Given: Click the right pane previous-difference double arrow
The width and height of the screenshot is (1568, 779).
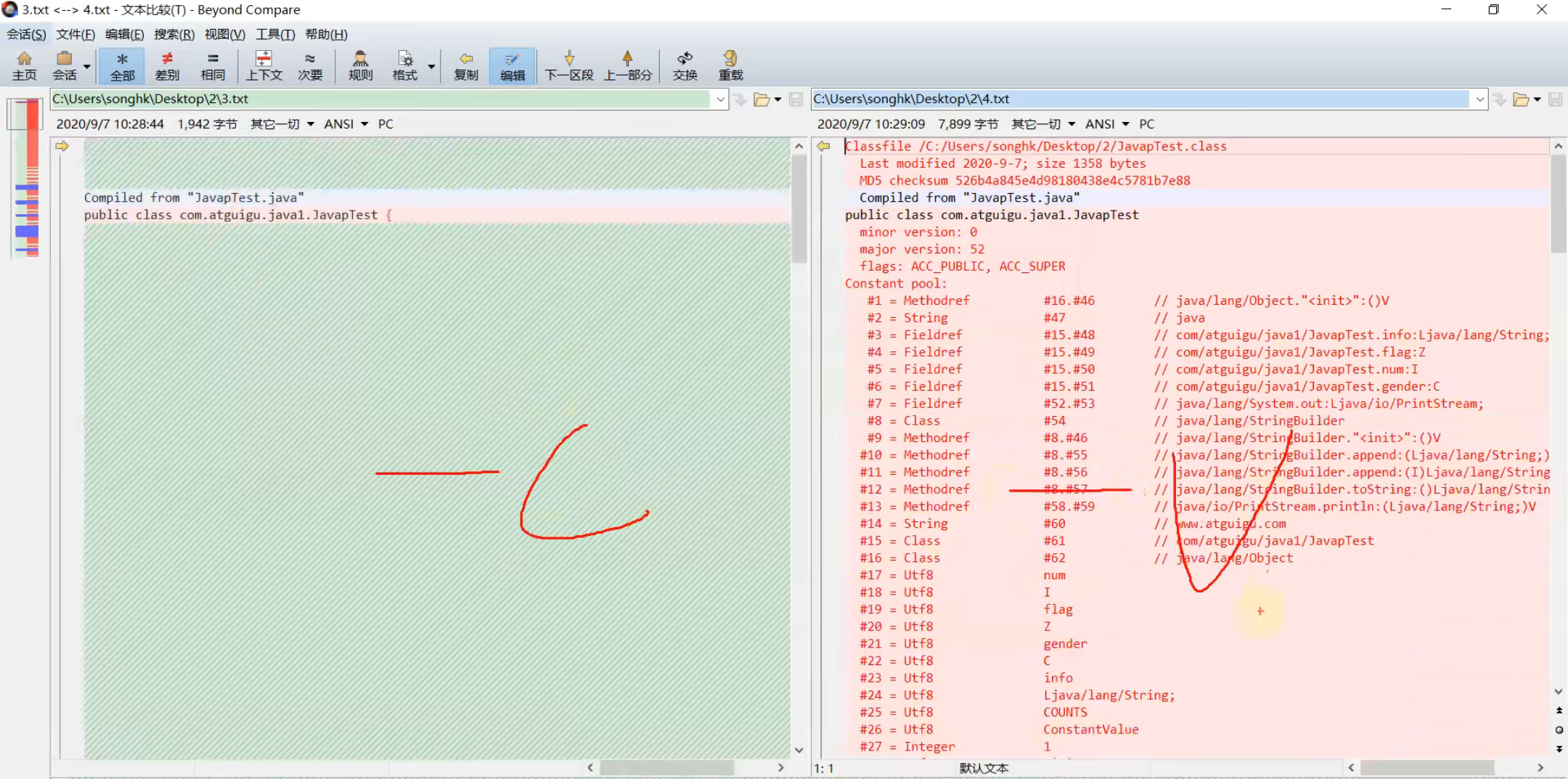Looking at the screenshot, I should (x=1559, y=711).
